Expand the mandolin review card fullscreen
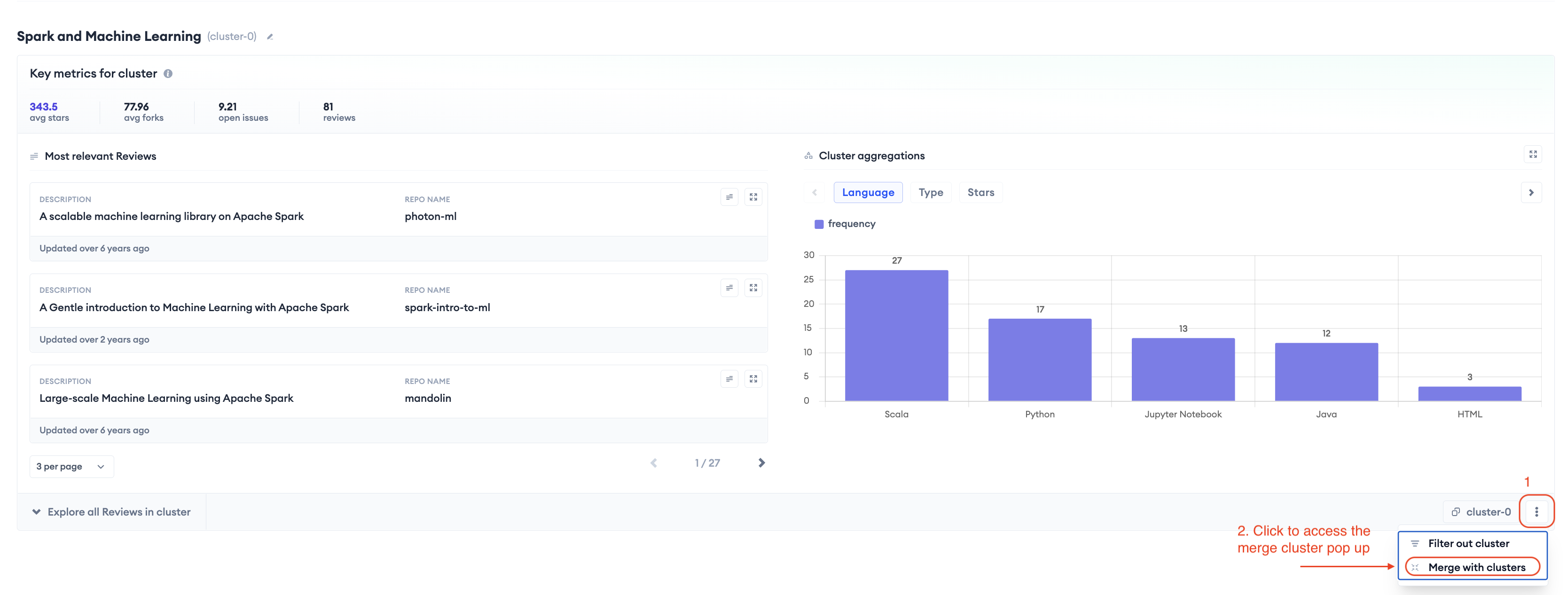 753,379
